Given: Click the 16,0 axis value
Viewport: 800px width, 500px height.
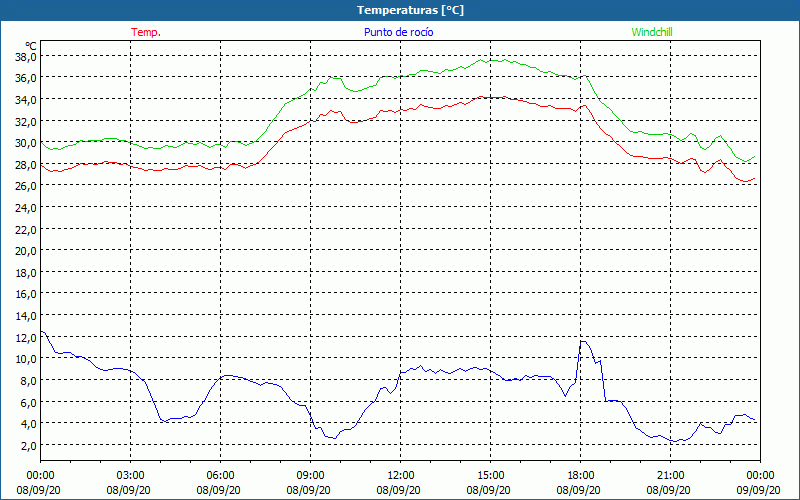Looking at the screenshot, I should (26, 294).
